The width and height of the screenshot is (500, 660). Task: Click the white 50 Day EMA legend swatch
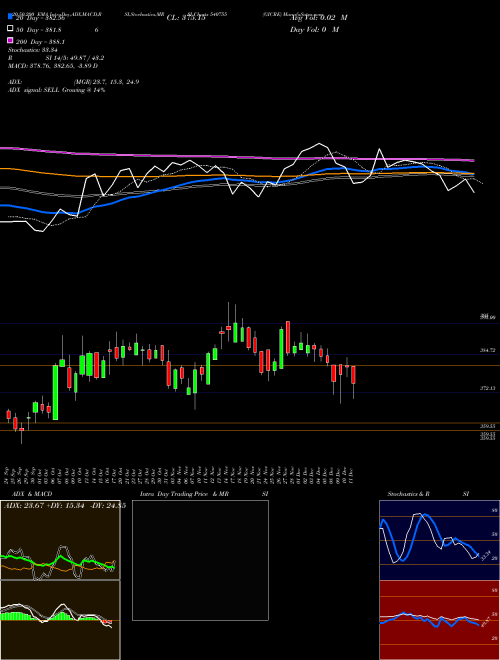(x=11, y=29)
